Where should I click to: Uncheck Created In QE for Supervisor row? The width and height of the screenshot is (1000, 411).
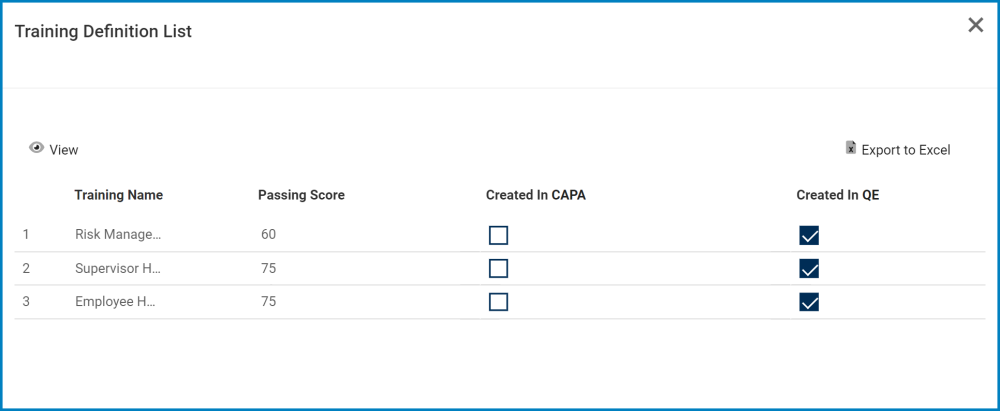click(x=809, y=268)
